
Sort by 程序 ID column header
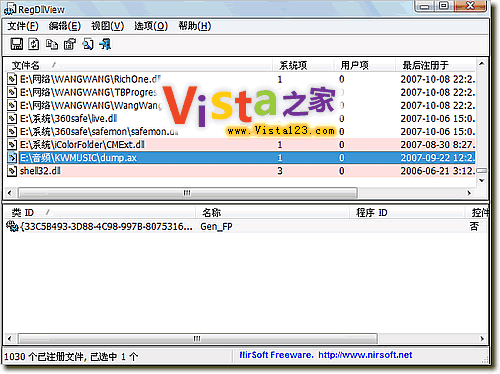(x=407, y=212)
